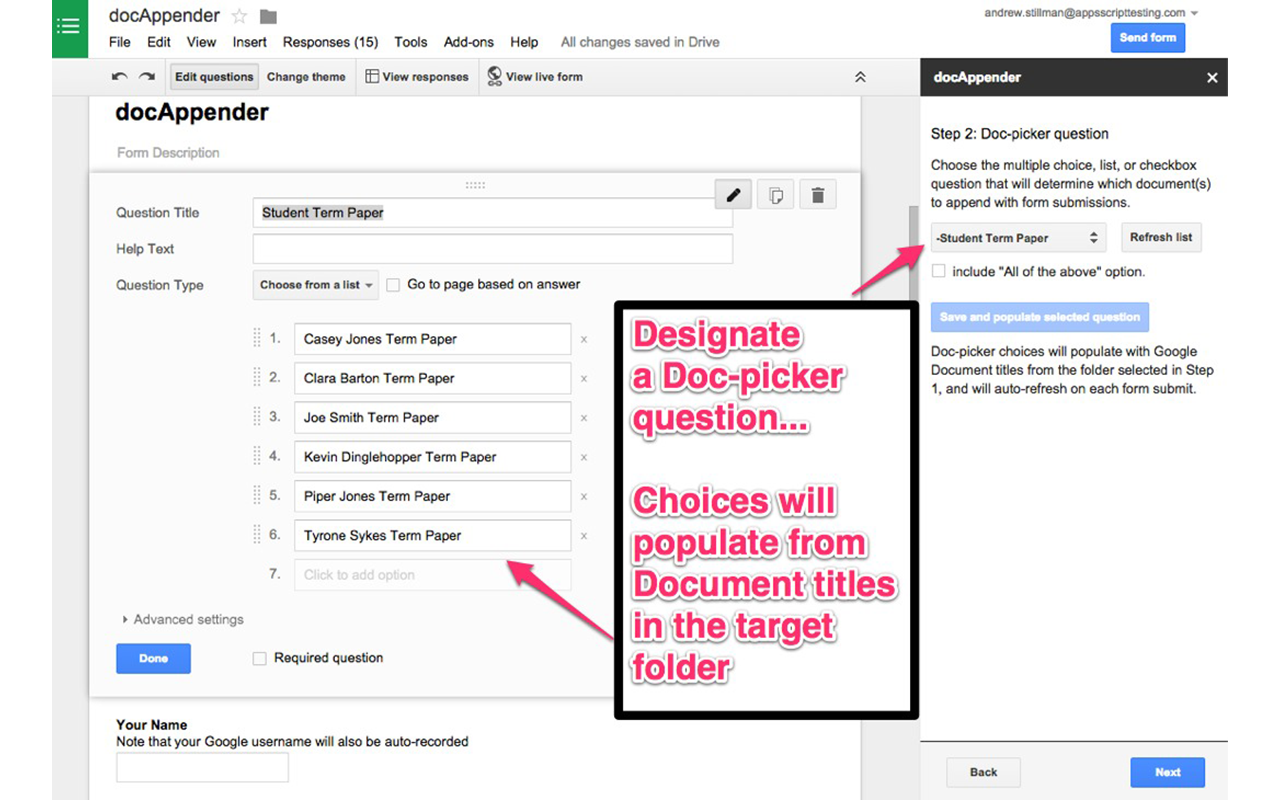Grab the drag handle of option 2
This screenshot has height=800, width=1280.
point(257,377)
